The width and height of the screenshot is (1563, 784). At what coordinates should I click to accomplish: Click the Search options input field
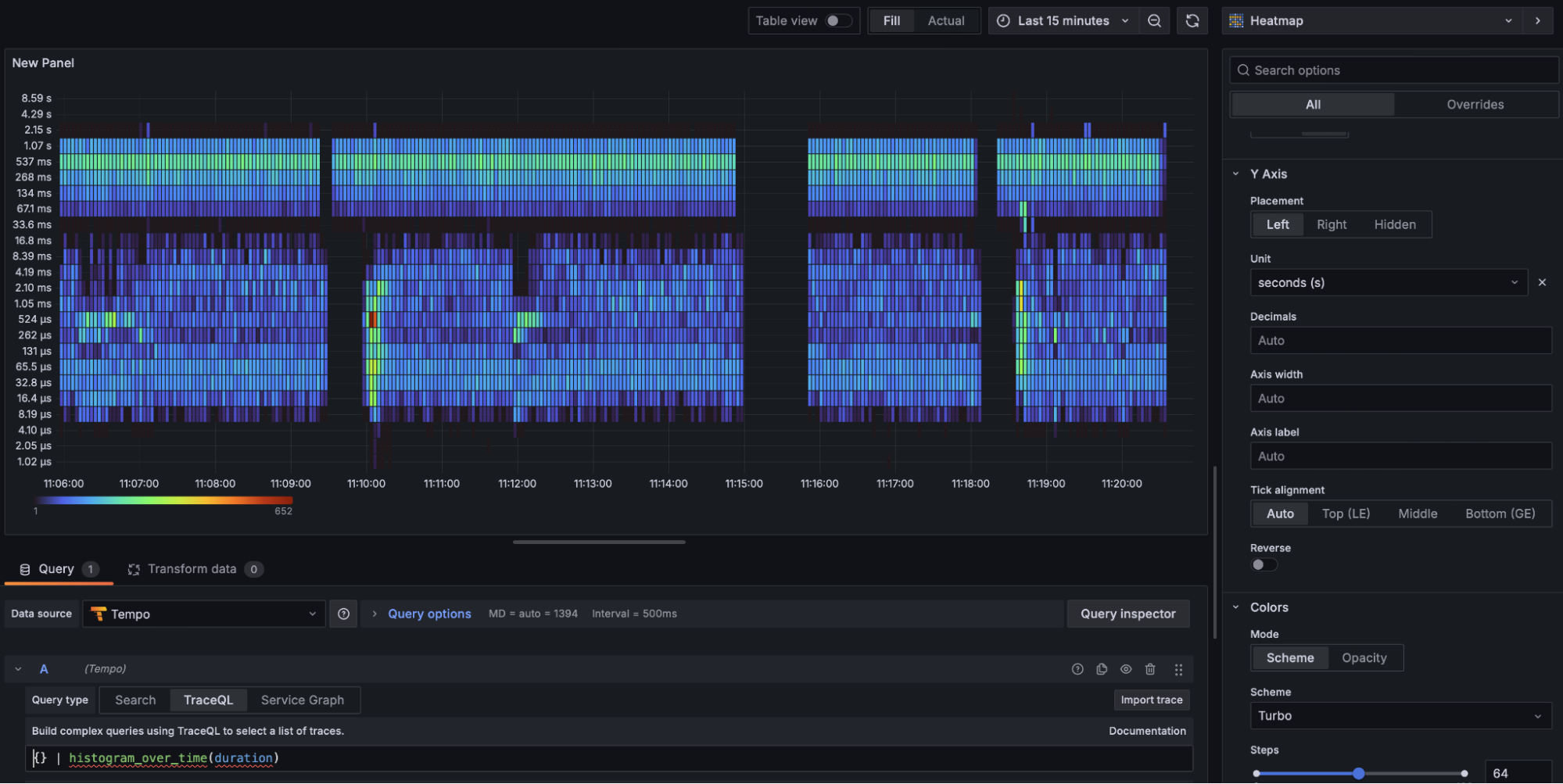(x=1400, y=70)
